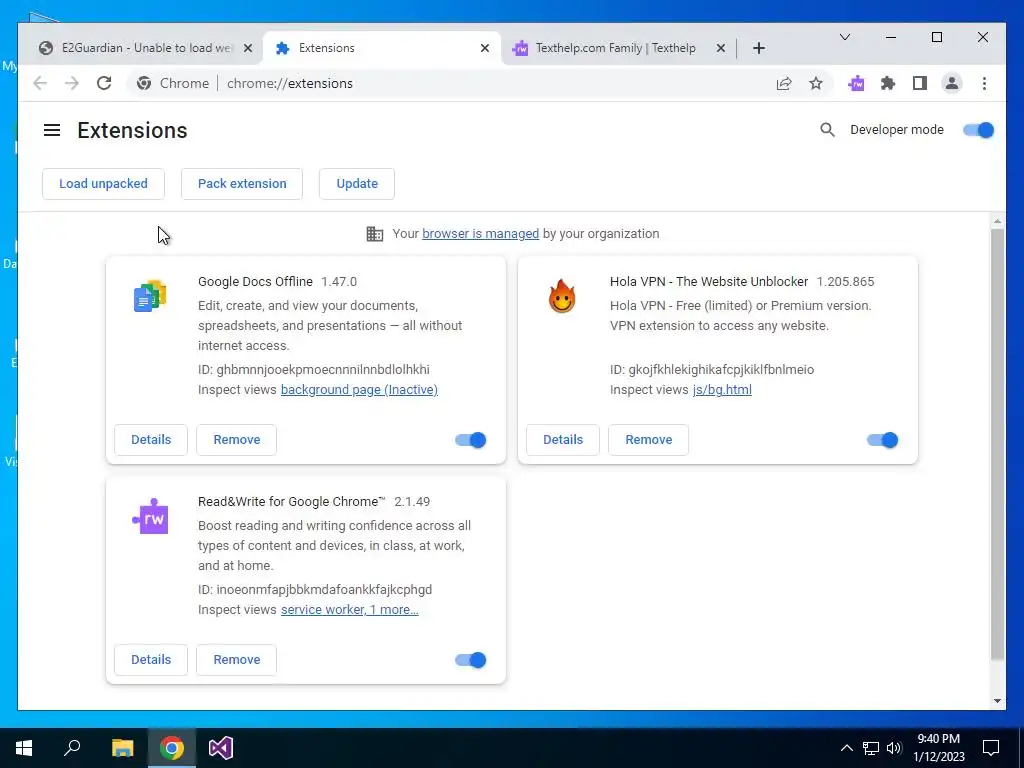The image size is (1024, 768).
Task: Disable the Hola VPN extension
Action: tap(882, 440)
